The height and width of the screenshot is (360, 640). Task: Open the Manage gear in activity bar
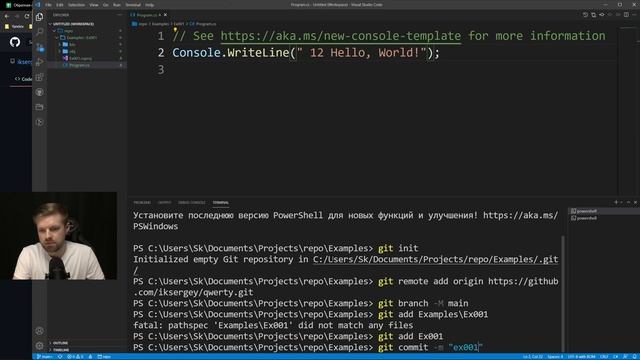point(40,346)
